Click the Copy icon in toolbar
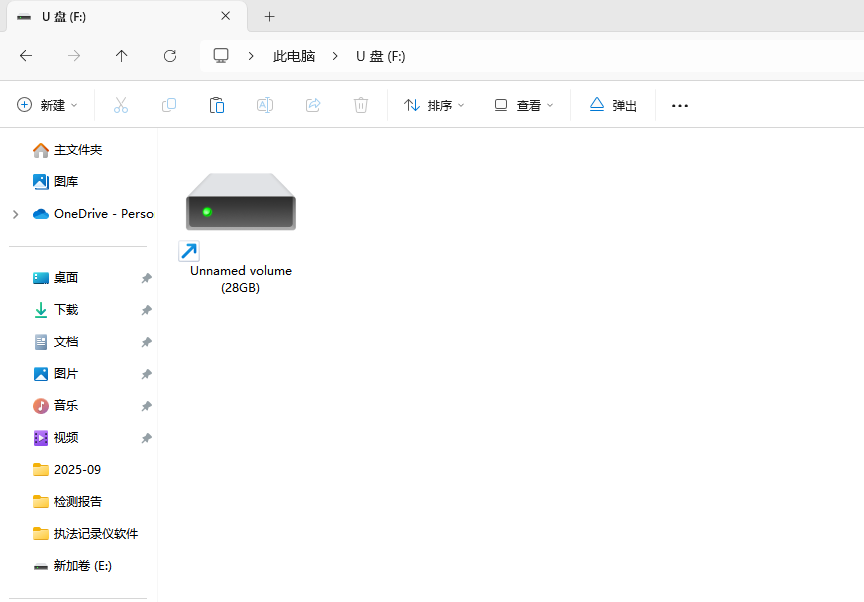Viewport: 864px width, 602px height. pos(169,105)
